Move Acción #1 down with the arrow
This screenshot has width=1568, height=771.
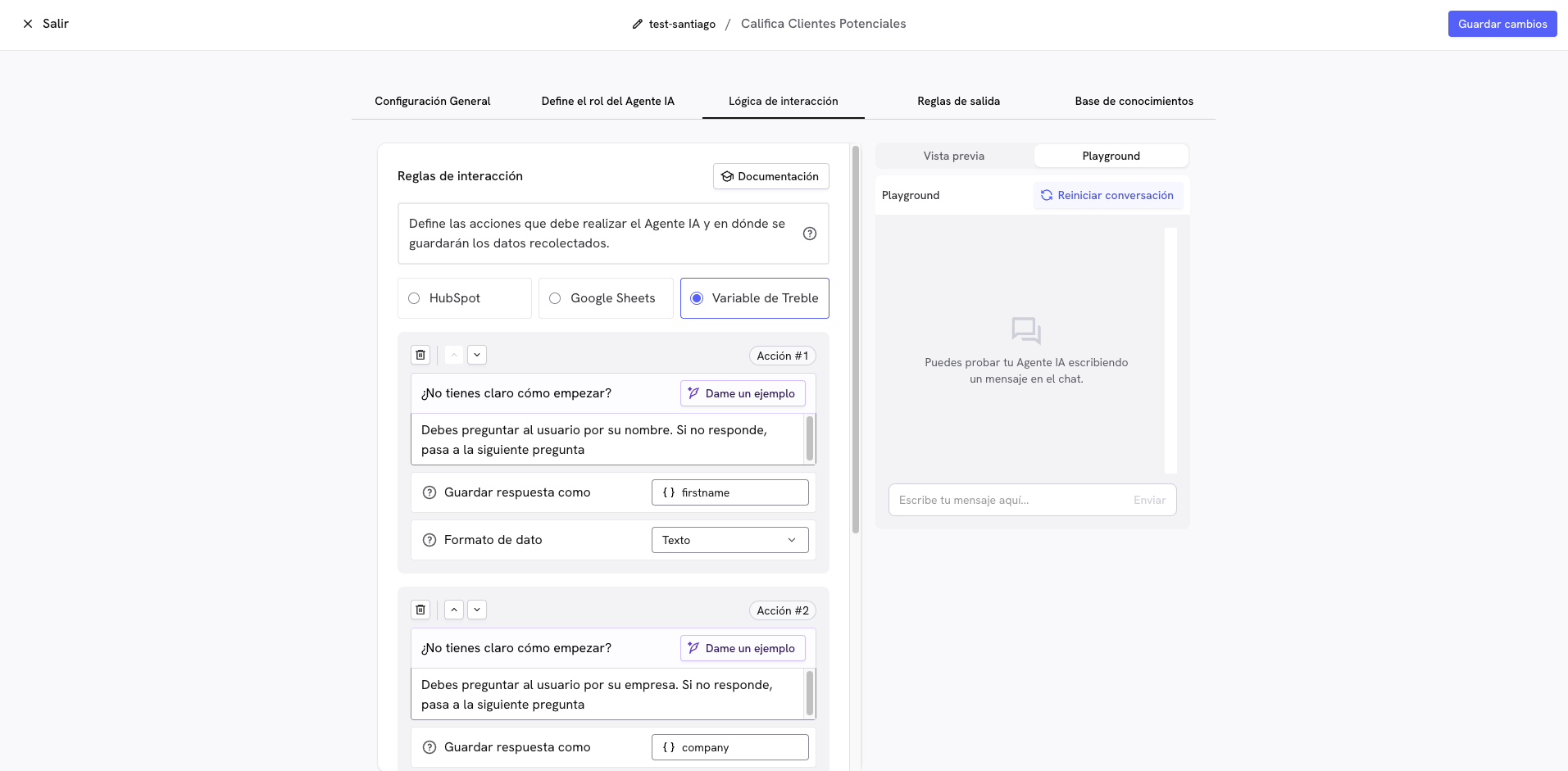[x=477, y=355]
